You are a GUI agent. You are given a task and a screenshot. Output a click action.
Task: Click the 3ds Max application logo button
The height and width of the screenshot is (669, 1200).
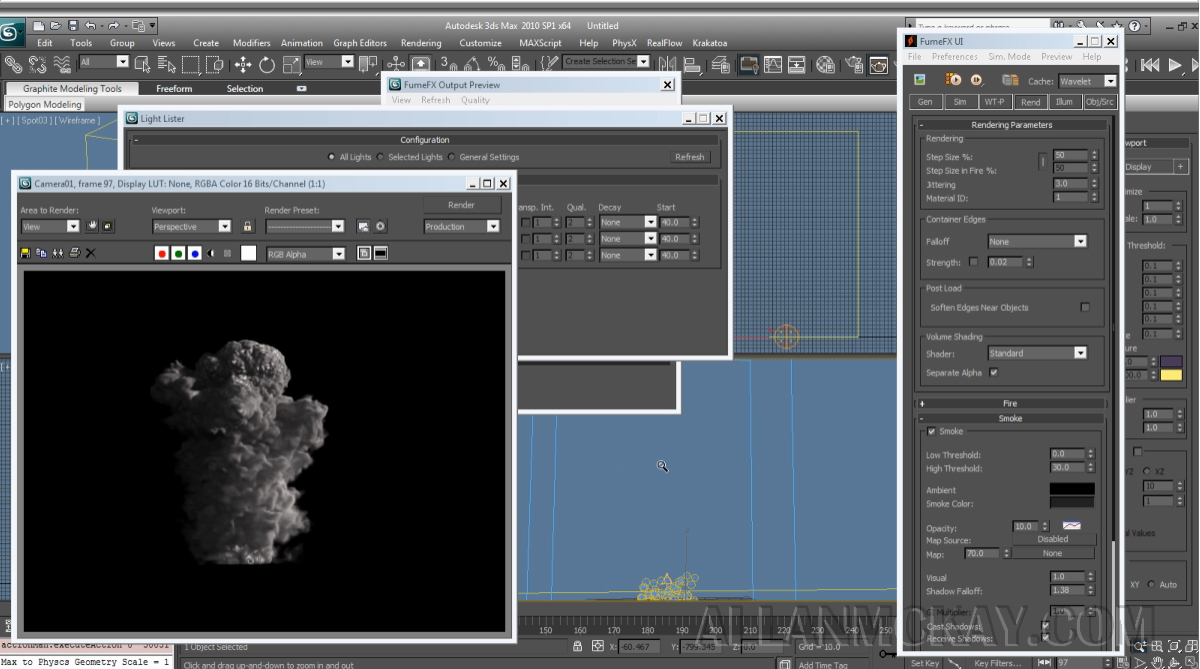pos(11,33)
